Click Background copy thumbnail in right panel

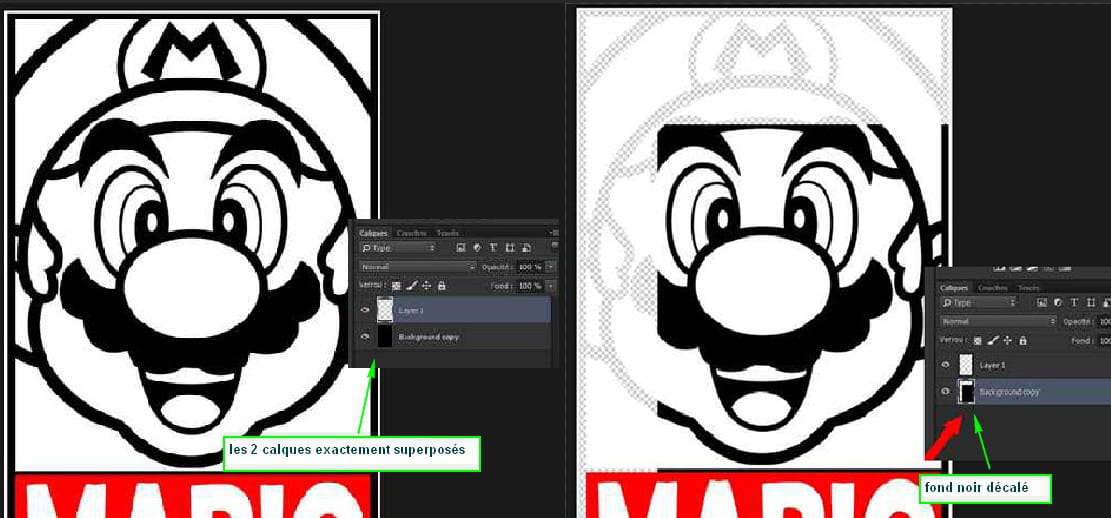tap(966, 391)
